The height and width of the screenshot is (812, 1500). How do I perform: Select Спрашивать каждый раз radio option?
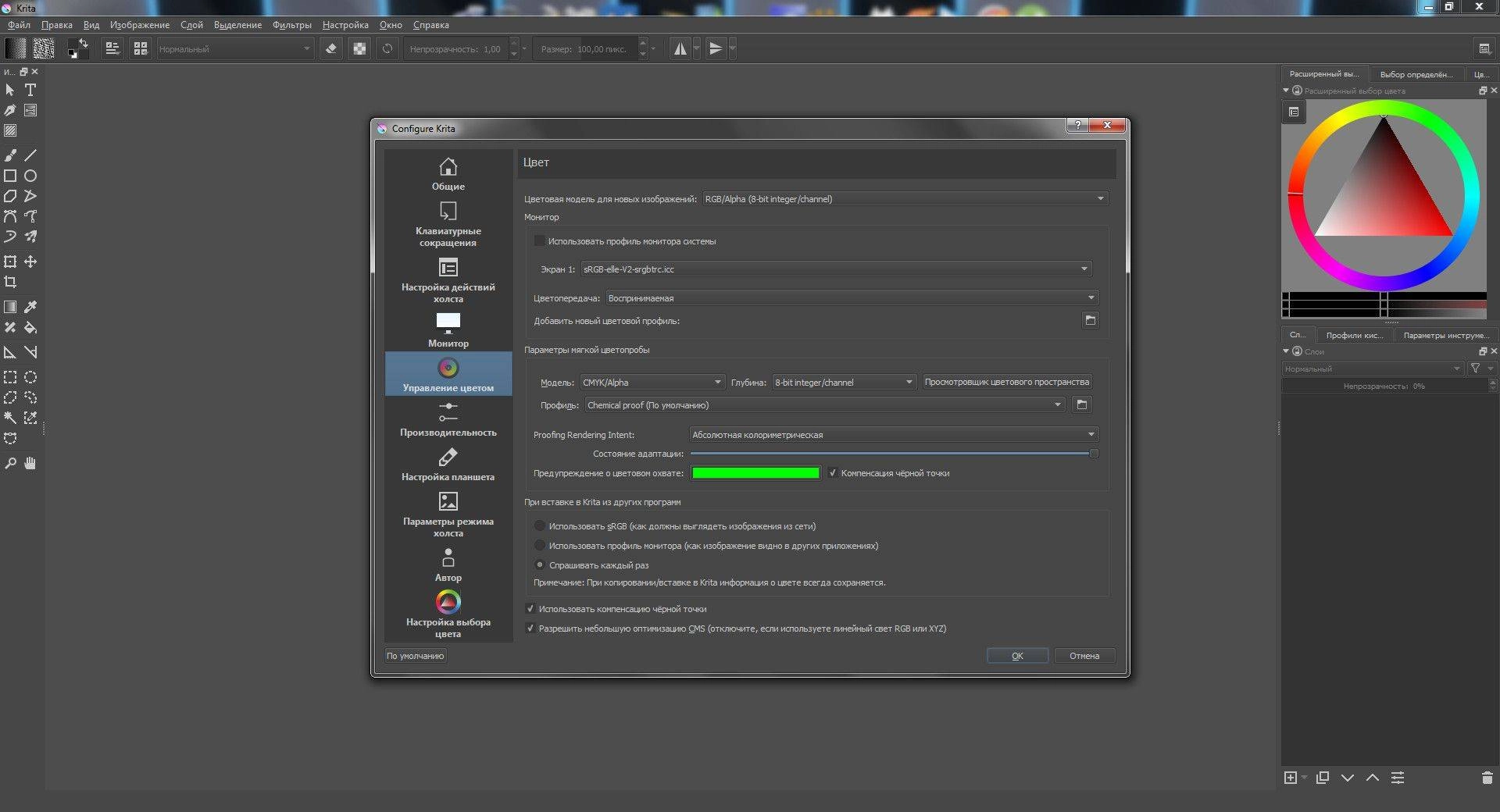click(x=540, y=565)
